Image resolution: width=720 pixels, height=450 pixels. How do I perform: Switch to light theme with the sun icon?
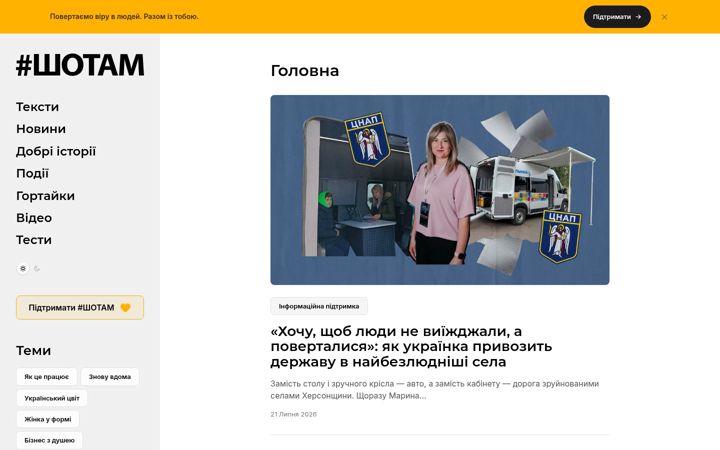point(23,269)
